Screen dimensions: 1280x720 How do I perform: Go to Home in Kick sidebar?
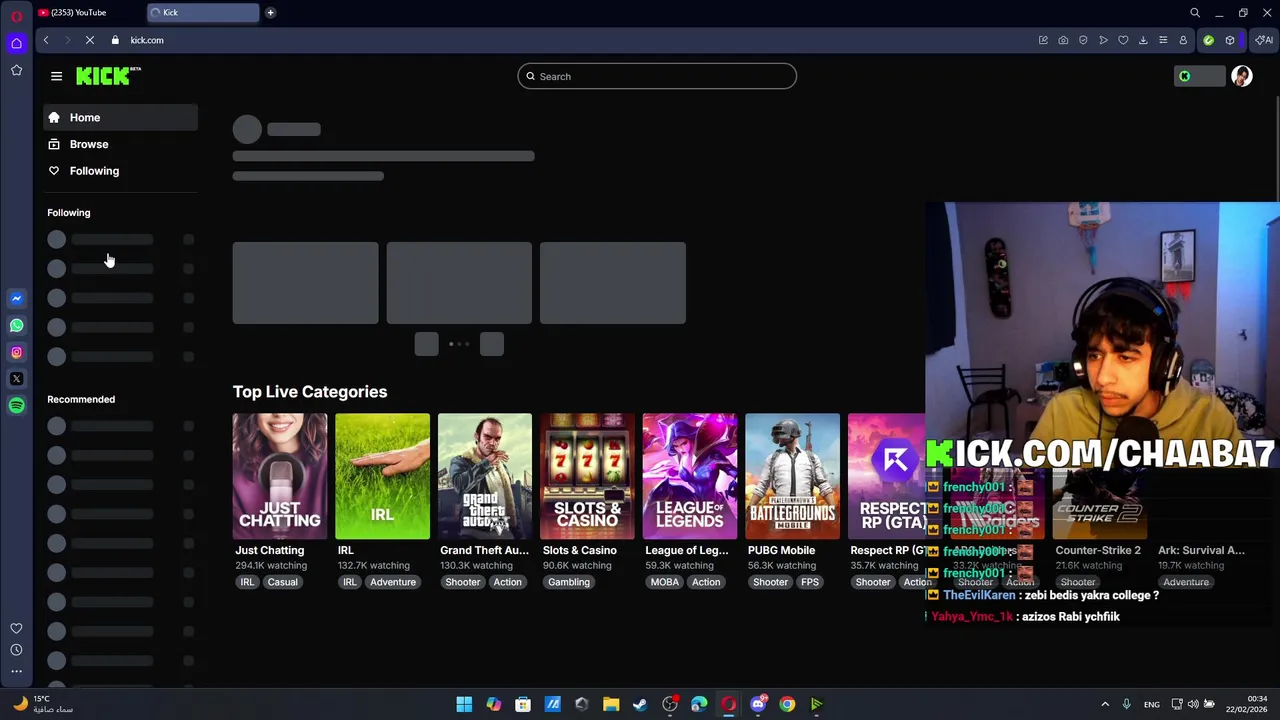tap(121, 117)
